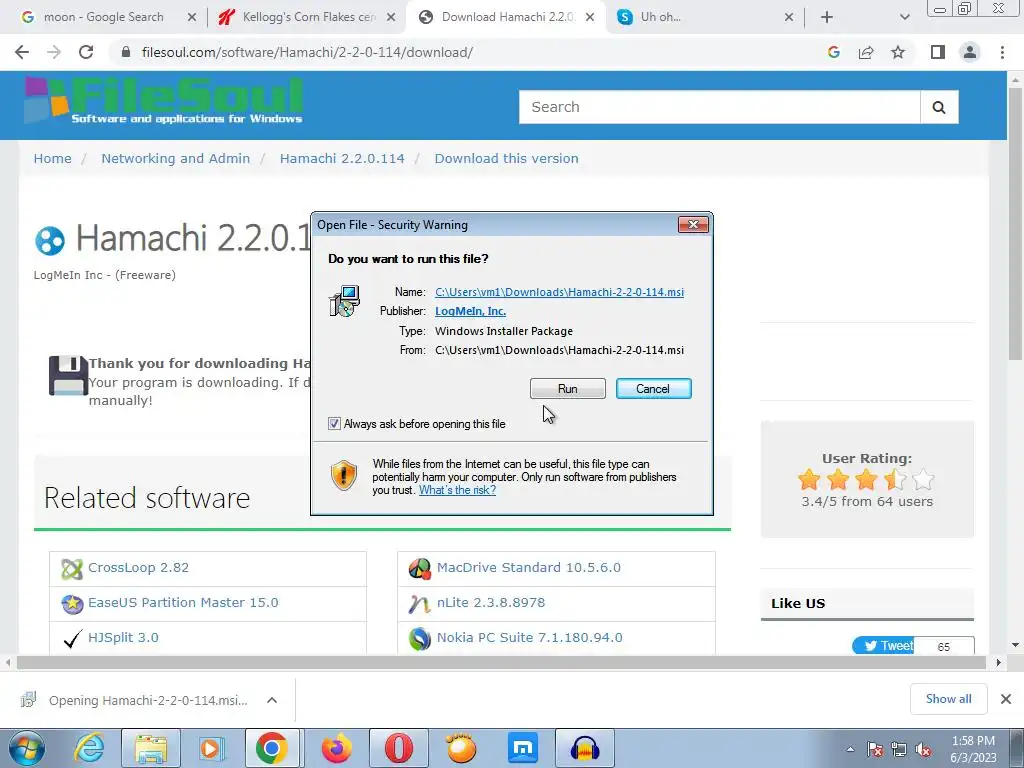Image resolution: width=1024 pixels, height=768 pixels.
Task: Click the horizontal page scrollbar
Action: point(501,662)
